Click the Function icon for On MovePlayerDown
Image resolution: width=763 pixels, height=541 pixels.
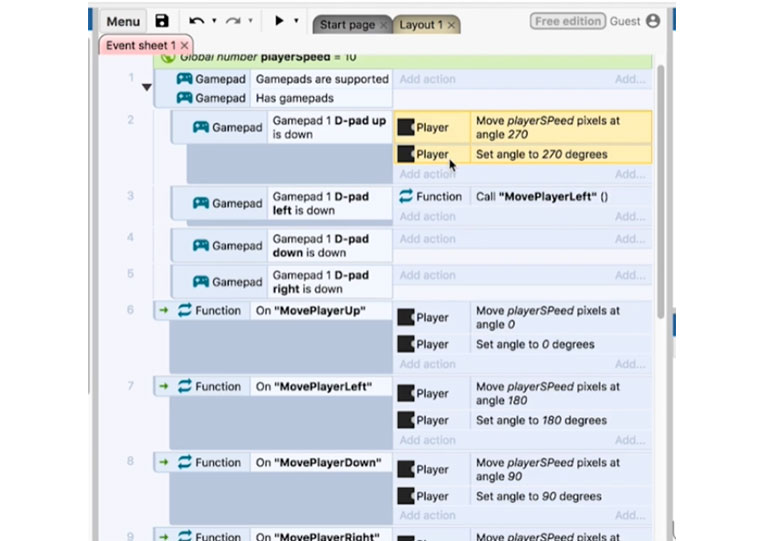(184, 462)
